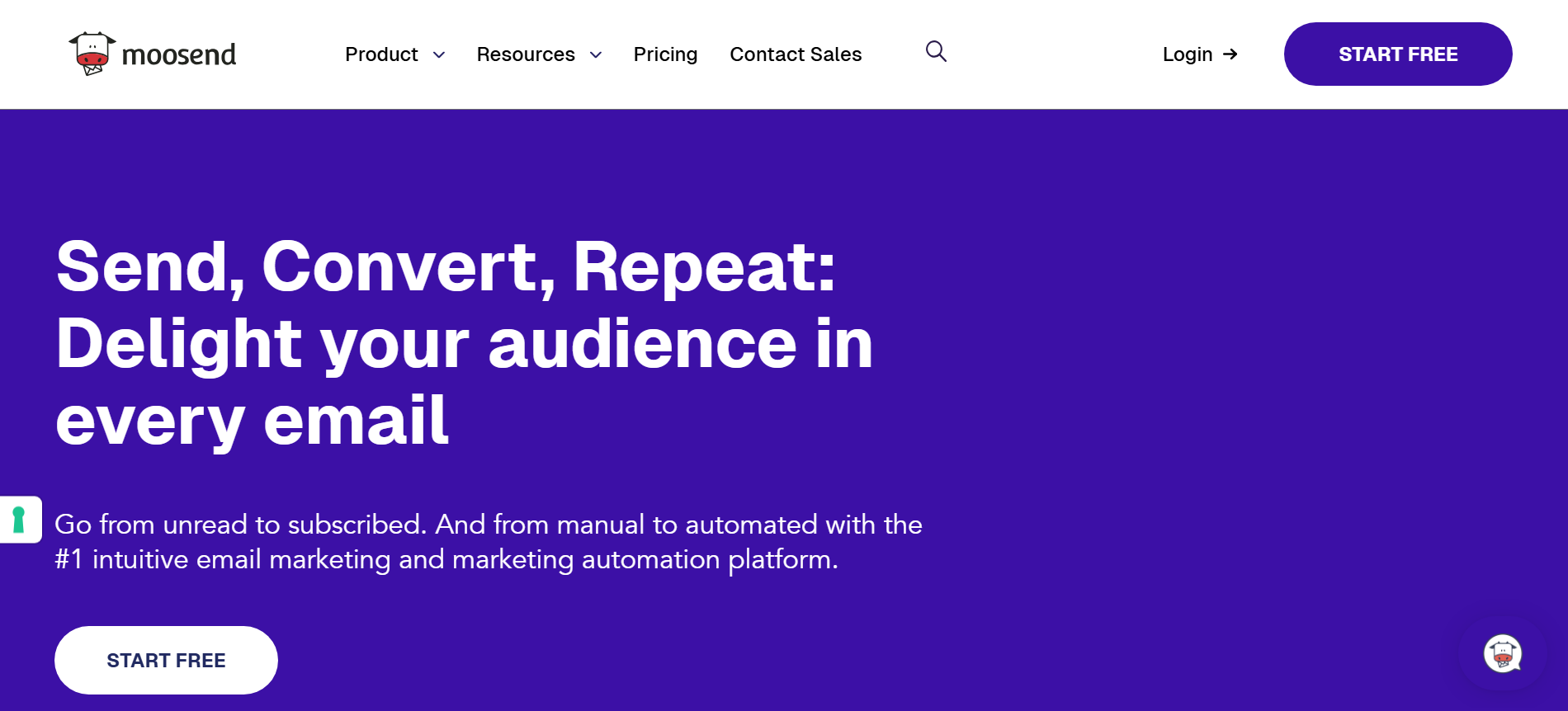Screen dimensions: 1568x711
Task: Click the moosend wordmark text
Action: click(x=179, y=55)
